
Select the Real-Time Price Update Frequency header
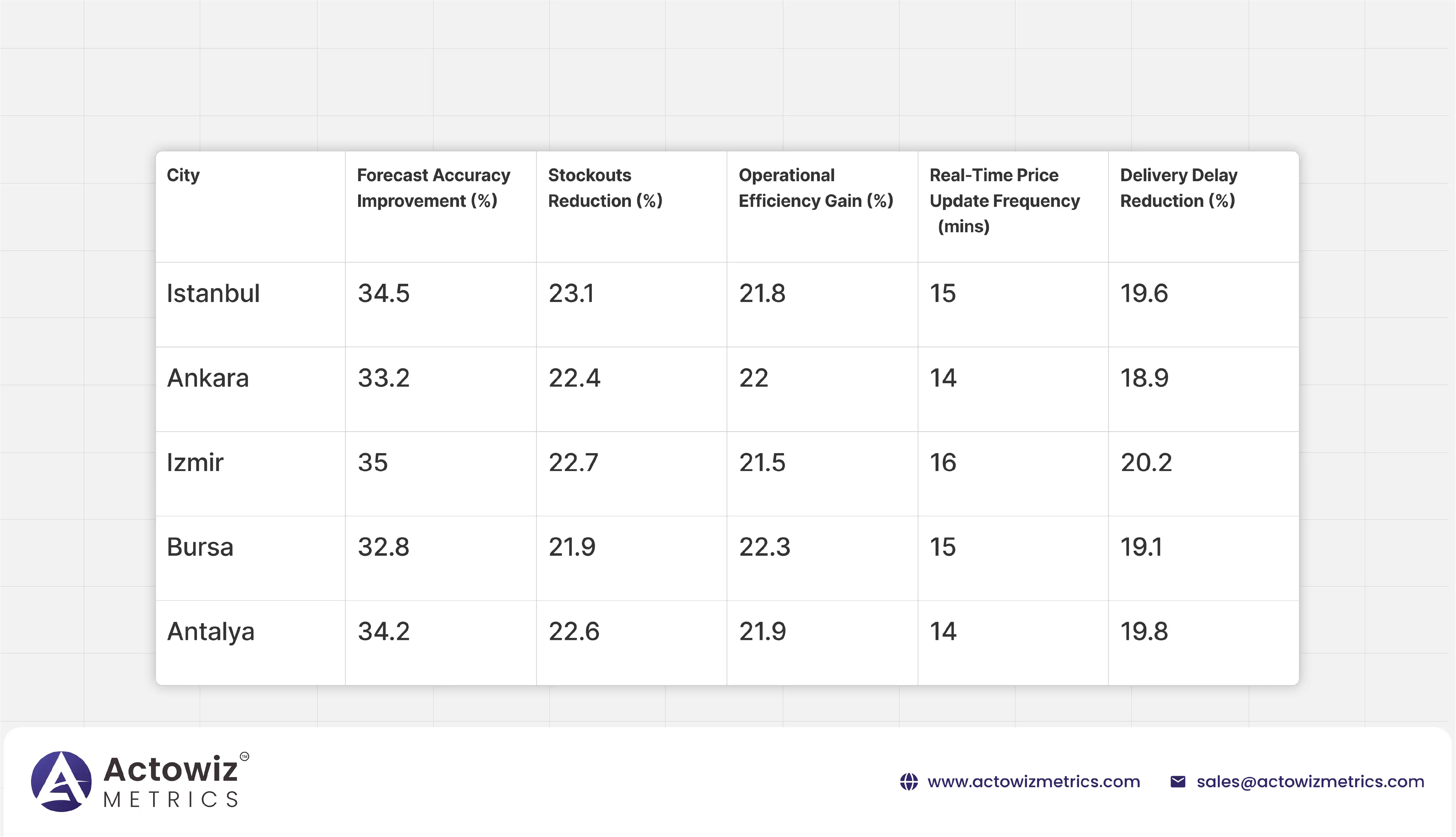click(x=1004, y=200)
